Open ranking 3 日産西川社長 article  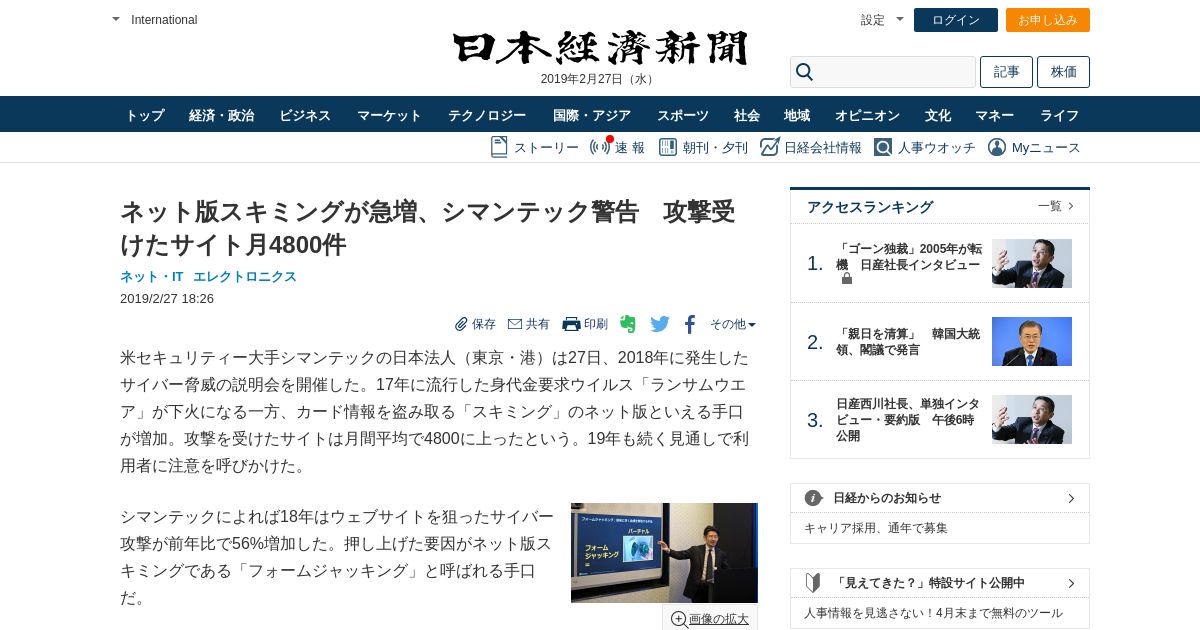click(909, 420)
